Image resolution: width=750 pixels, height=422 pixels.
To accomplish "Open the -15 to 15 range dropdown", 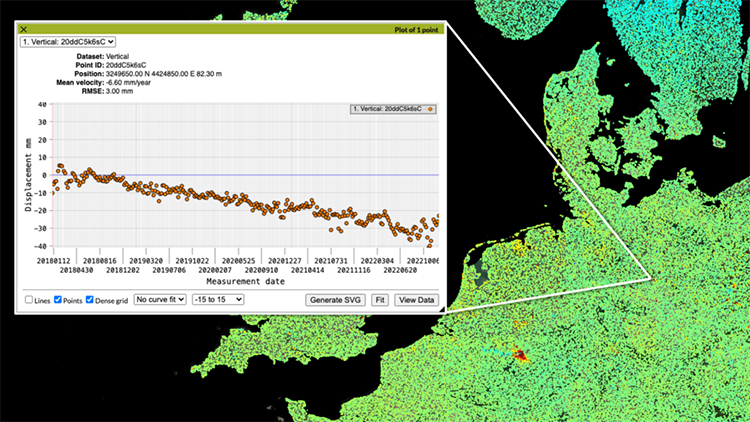I will click(218, 300).
